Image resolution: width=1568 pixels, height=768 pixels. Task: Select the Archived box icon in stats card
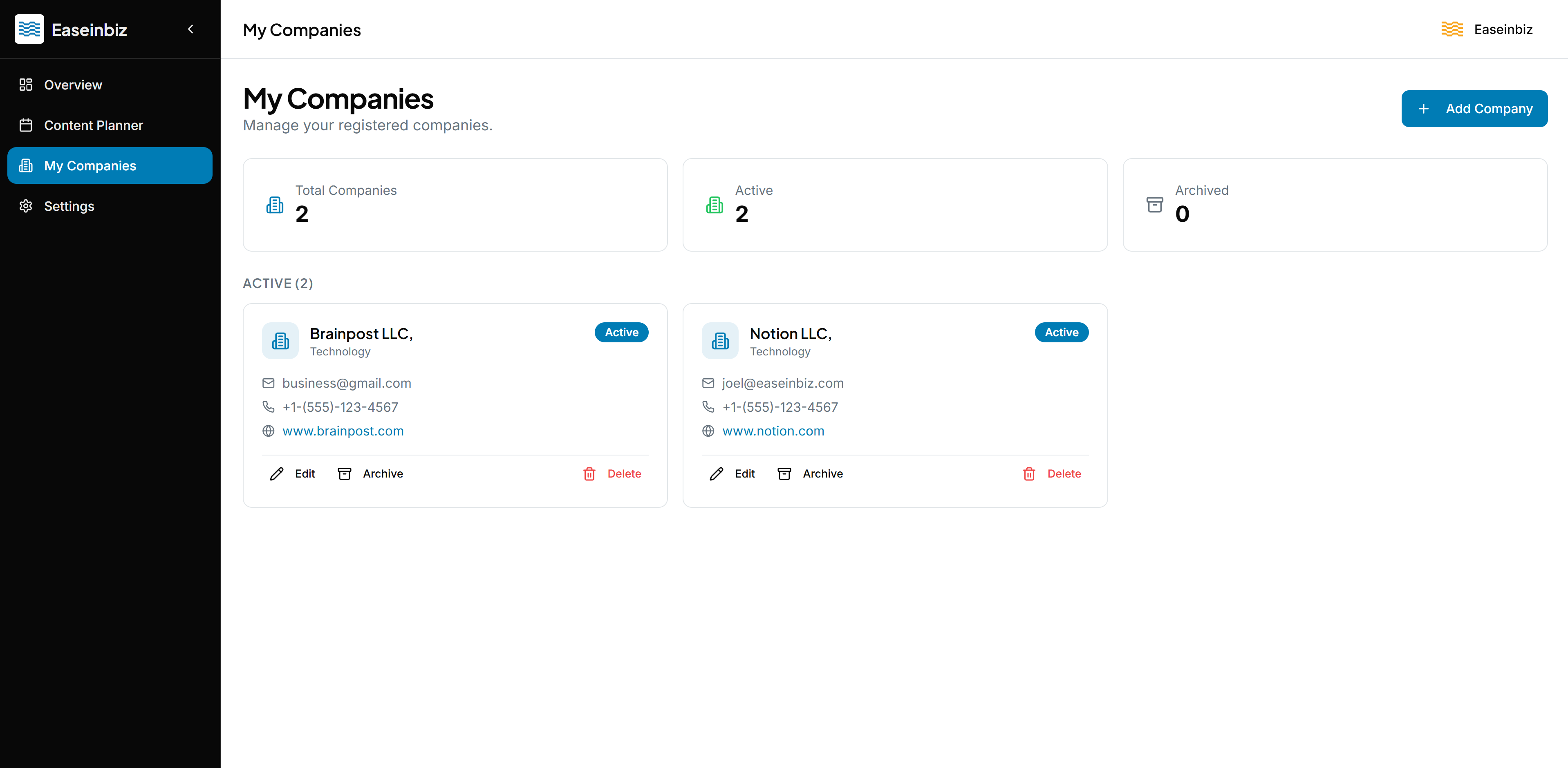tap(1154, 205)
